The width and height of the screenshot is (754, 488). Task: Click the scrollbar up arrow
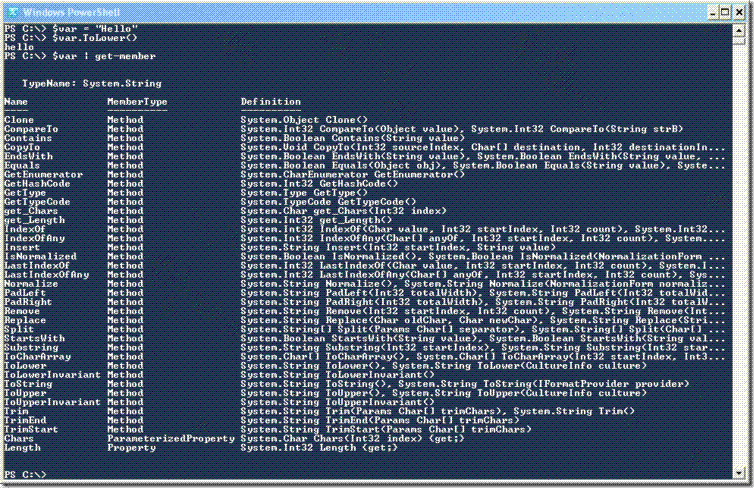[x=739, y=30]
